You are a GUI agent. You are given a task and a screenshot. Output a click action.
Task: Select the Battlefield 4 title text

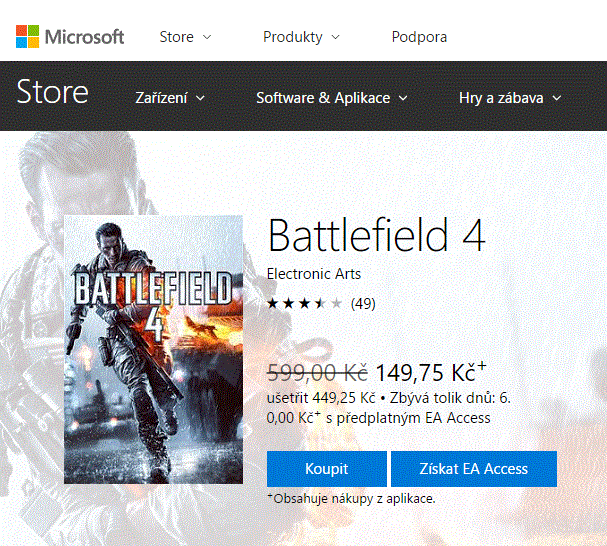[x=376, y=235]
